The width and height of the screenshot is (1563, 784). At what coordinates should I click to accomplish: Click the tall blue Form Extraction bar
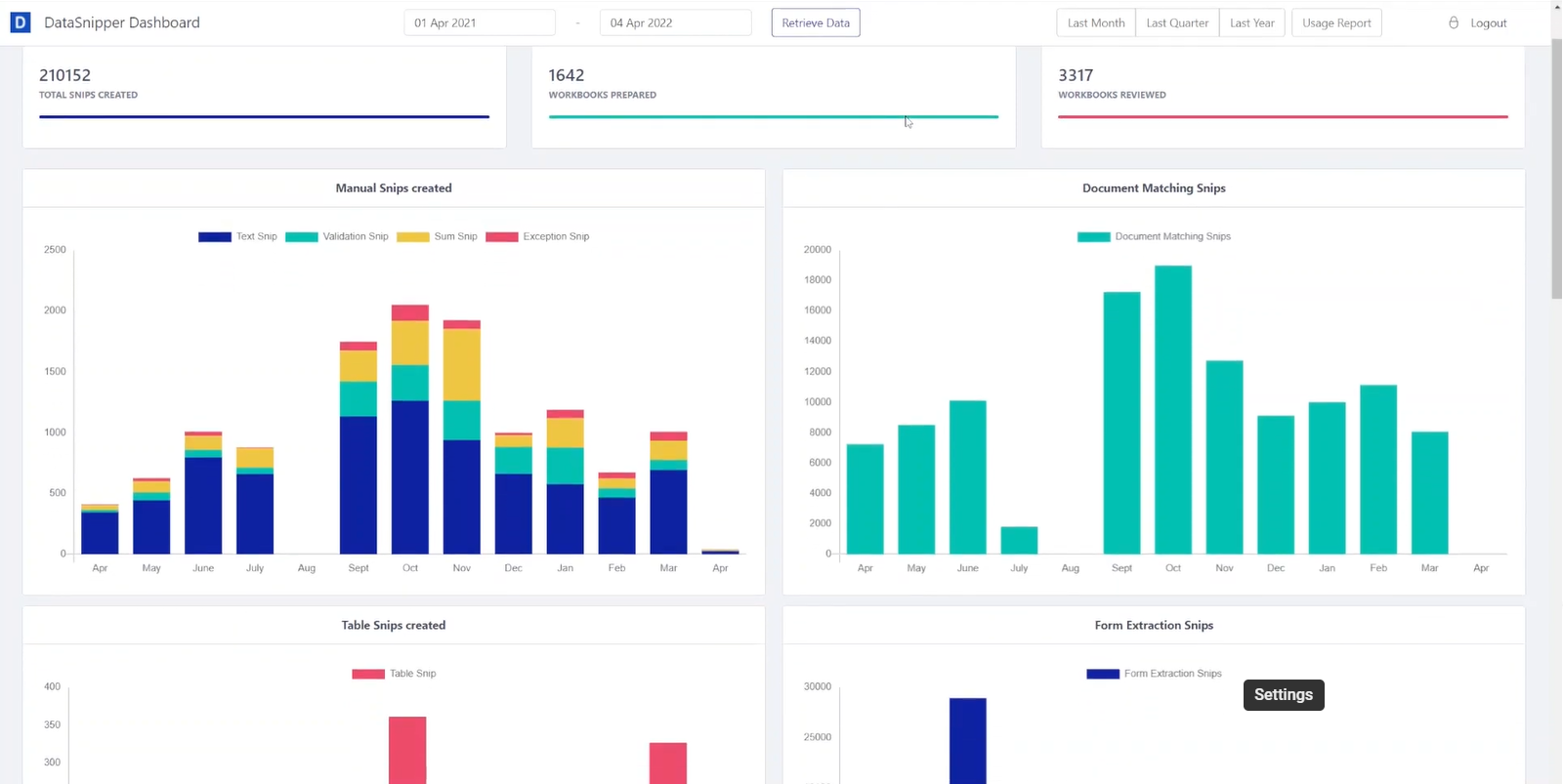click(968, 741)
